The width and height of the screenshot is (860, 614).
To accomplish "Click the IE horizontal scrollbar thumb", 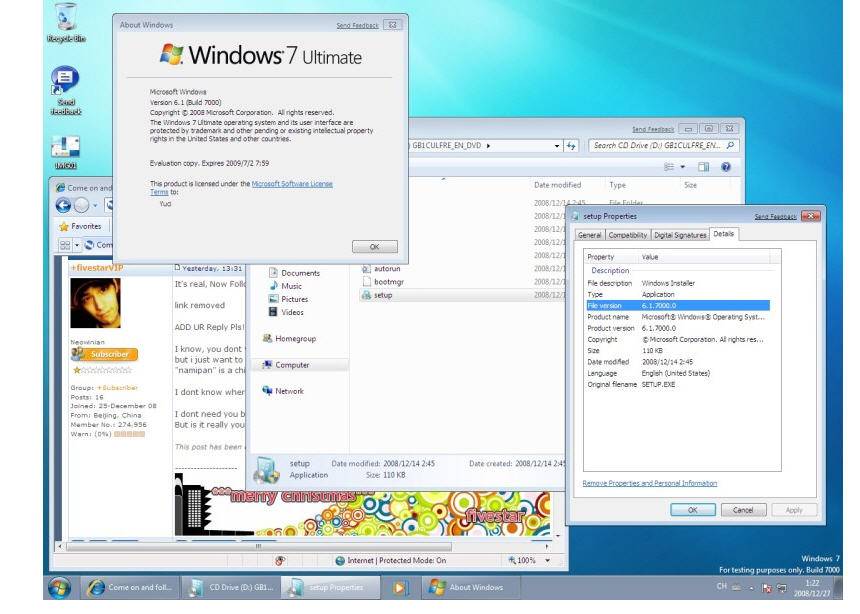I will (x=258, y=547).
